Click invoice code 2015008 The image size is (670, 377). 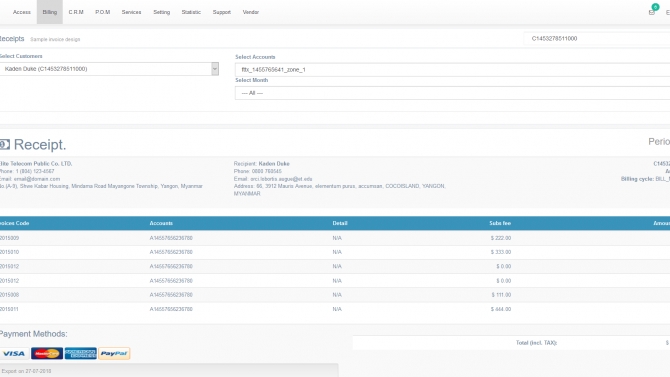point(9,295)
